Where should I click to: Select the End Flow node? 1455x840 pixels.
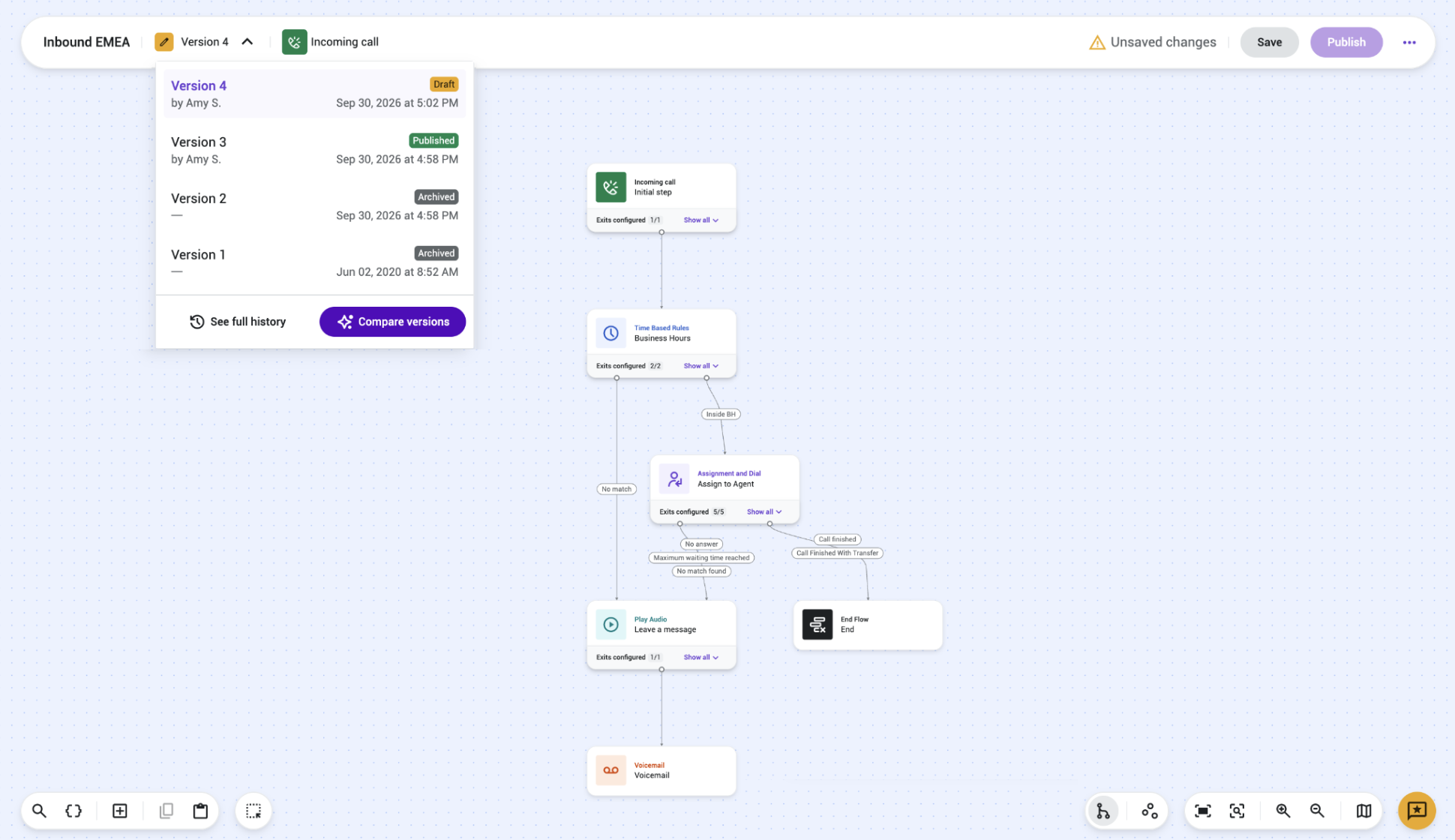[x=868, y=625]
